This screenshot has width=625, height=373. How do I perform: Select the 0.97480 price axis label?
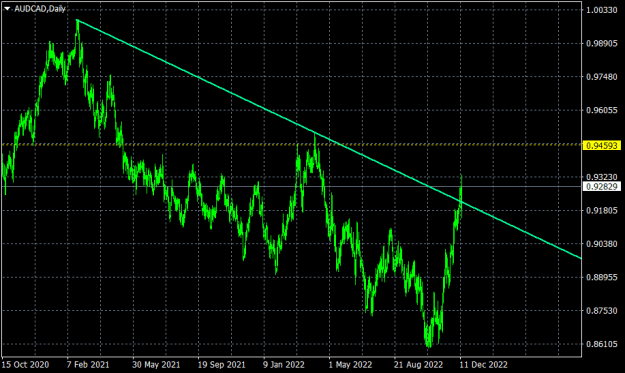pos(602,77)
